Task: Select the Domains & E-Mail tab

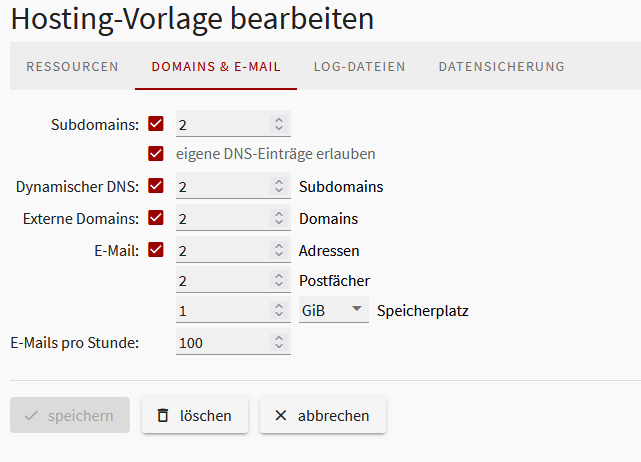Action: click(216, 67)
